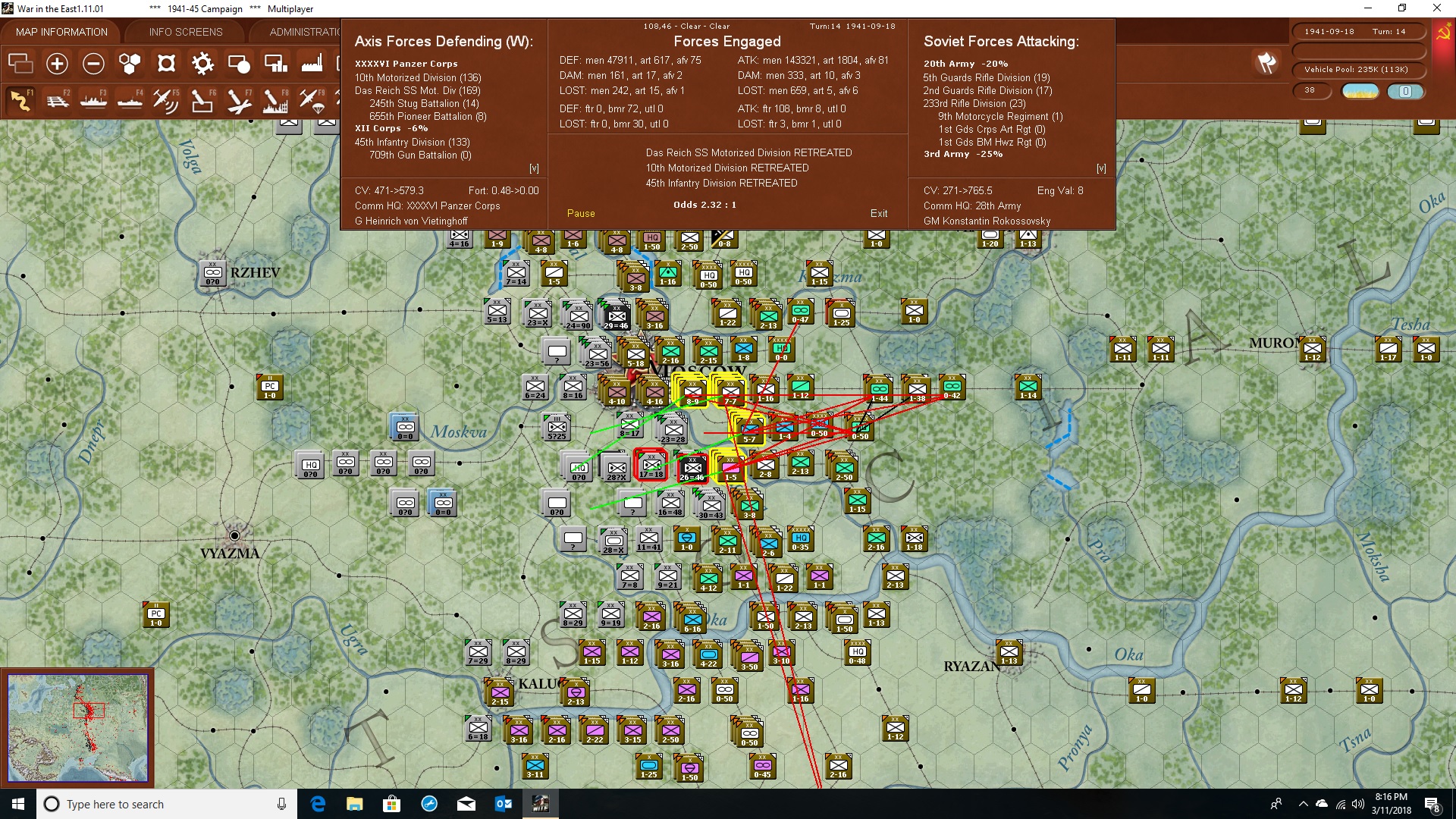
Task: Click the weather indicator field icon
Action: pyautogui.click(x=1360, y=91)
